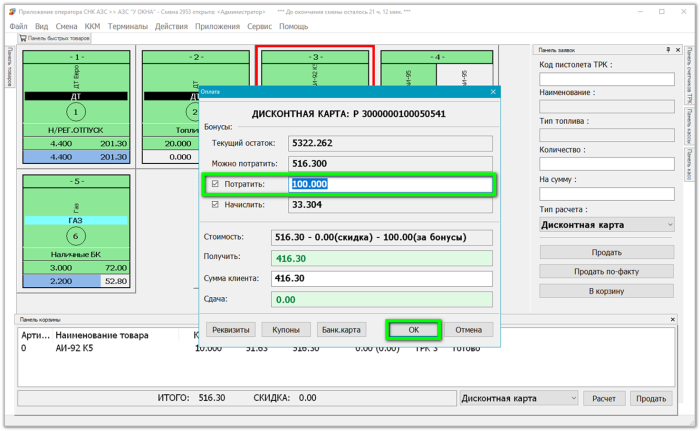Viewport: 700px width, 431px height.
Task: Click Н/РЕГ.ОТПУСК status on pump 1
Action: pyautogui.click(x=76, y=130)
